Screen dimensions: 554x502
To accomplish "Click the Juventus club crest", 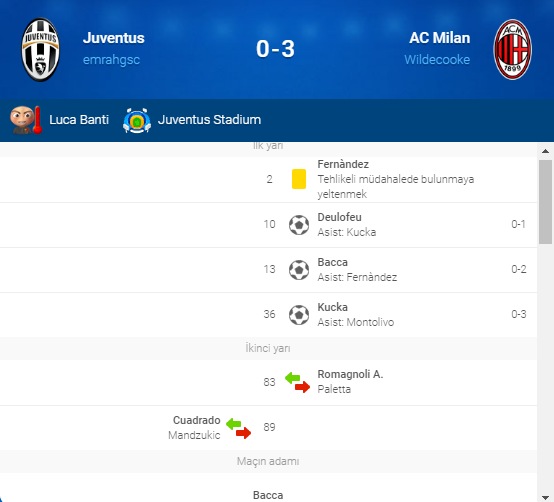I will pos(41,49).
